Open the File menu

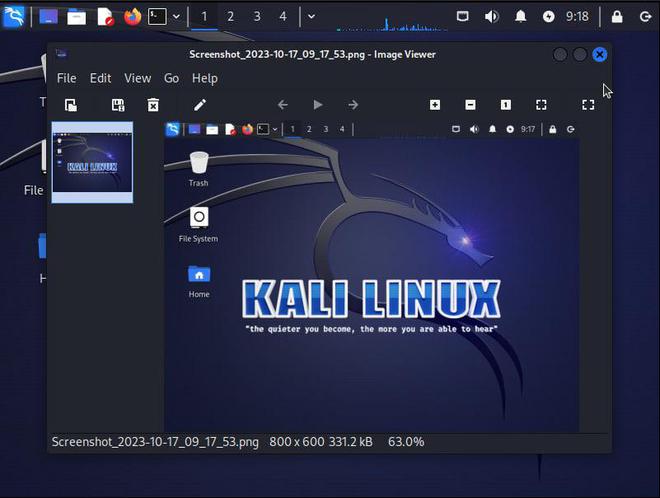[x=67, y=78]
